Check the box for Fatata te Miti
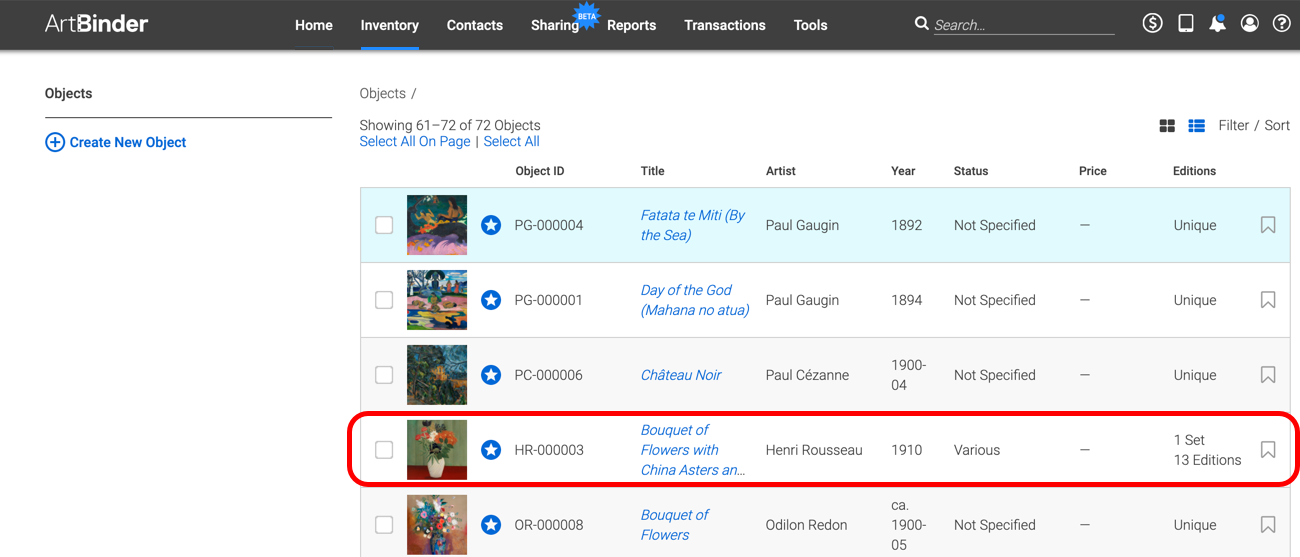 point(384,225)
